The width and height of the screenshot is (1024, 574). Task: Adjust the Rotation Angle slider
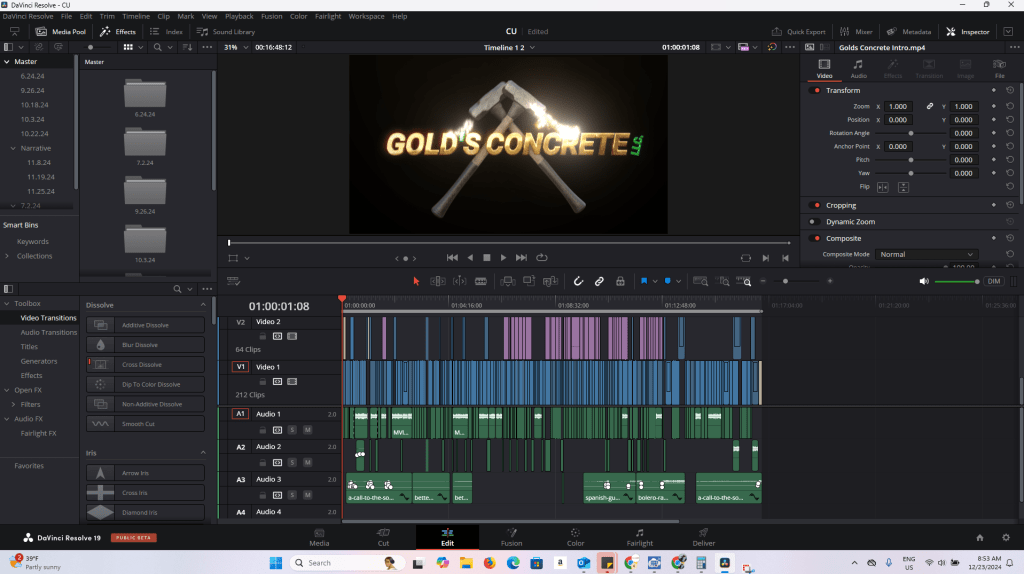pyautogui.click(x=911, y=133)
